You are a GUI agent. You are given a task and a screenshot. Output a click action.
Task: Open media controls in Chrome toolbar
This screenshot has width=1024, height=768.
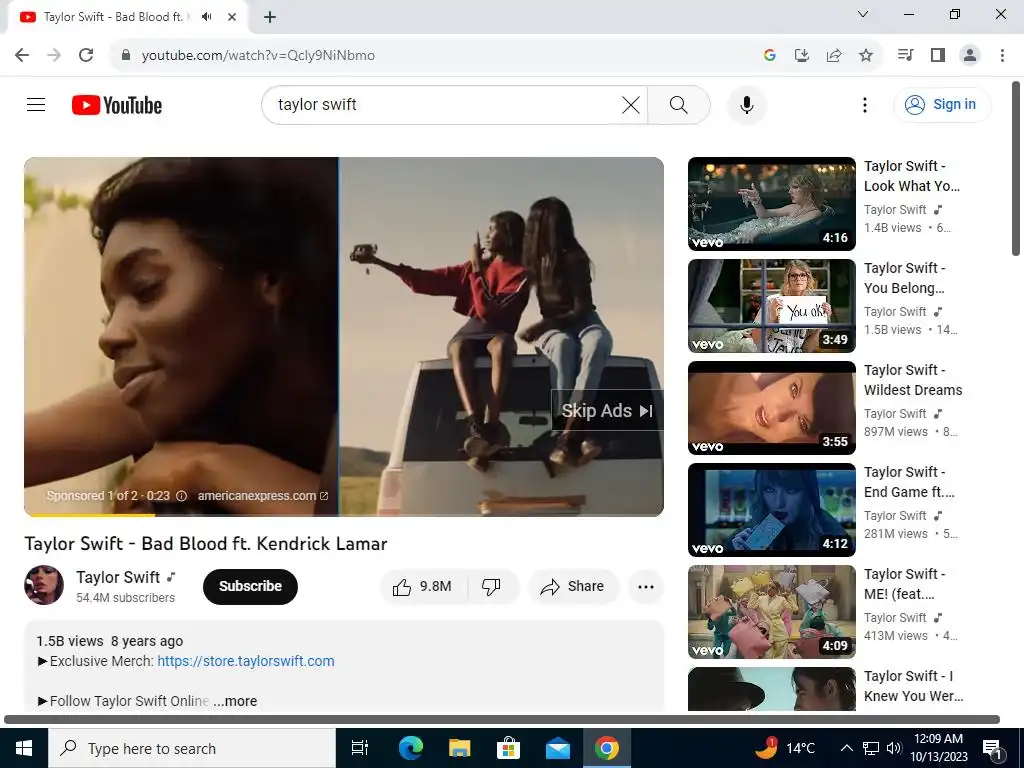click(x=905, y=55)
